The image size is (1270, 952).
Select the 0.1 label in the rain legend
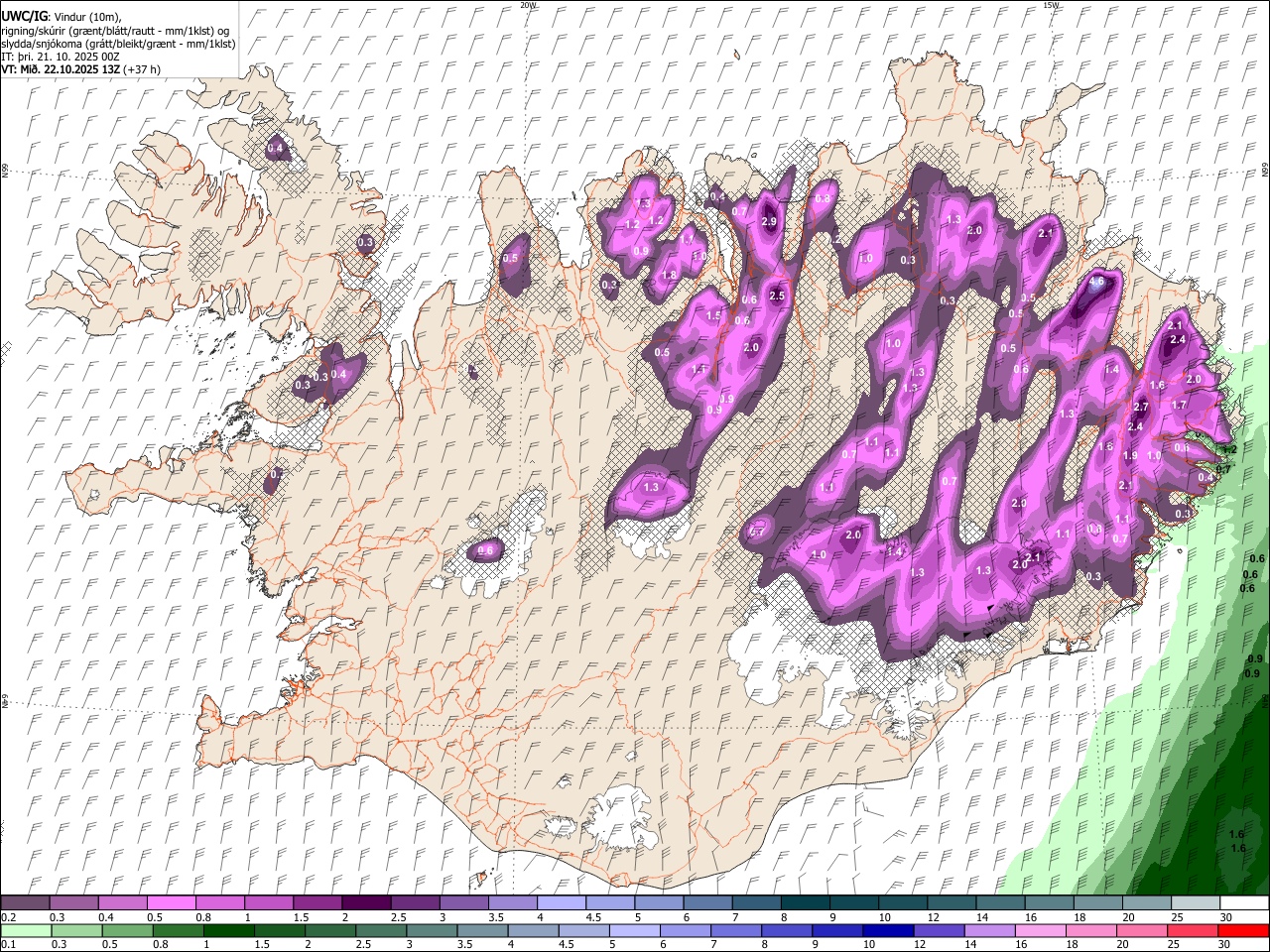[8, 944]
